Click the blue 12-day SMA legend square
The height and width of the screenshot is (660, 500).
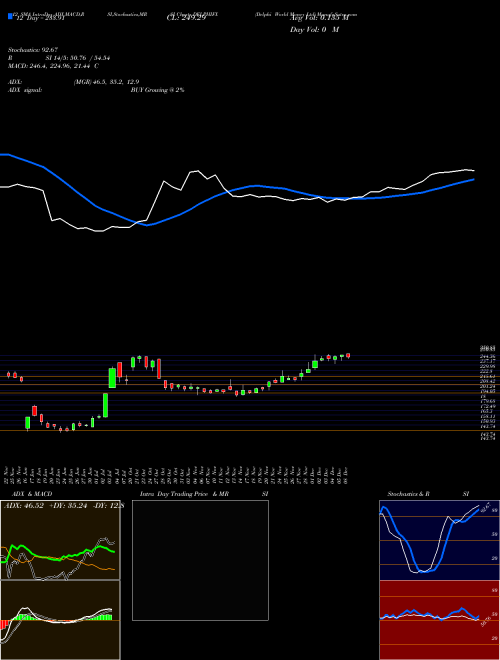coord(10,16)
